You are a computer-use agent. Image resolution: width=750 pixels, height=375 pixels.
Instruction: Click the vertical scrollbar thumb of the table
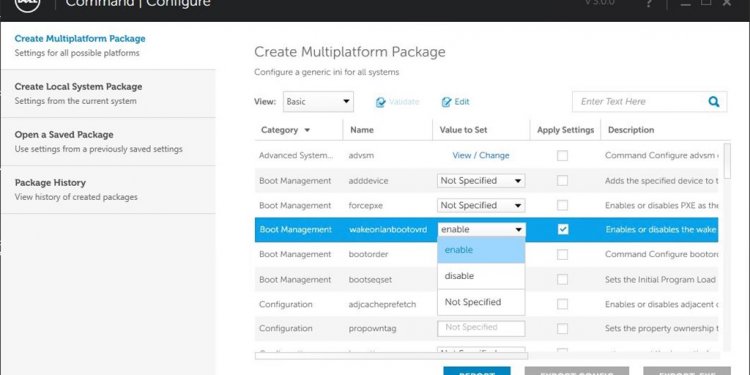(x=727, y=160)
